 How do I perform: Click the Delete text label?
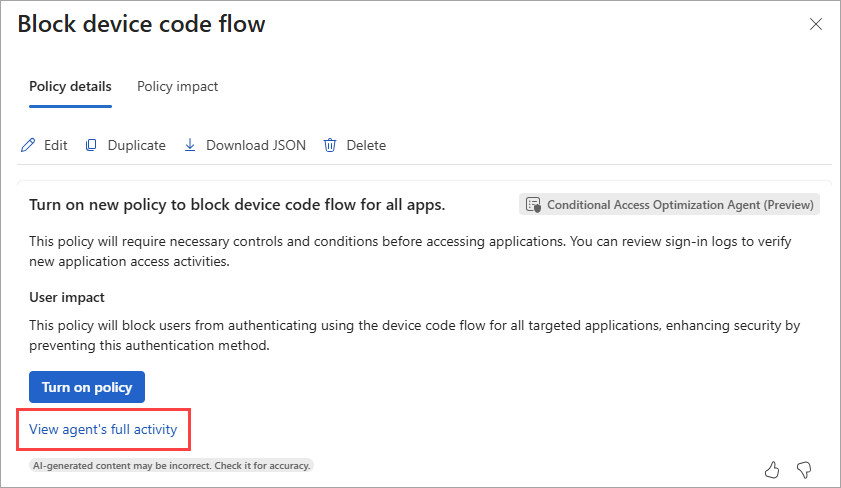click(x=366, y=145)
